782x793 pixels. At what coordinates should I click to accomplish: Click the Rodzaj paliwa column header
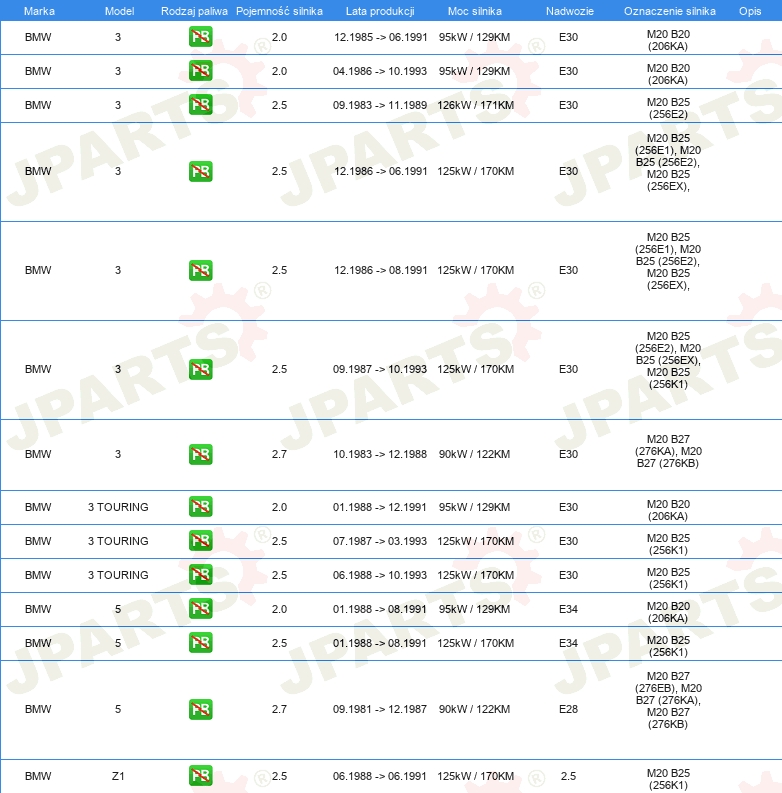pos(194,11)
